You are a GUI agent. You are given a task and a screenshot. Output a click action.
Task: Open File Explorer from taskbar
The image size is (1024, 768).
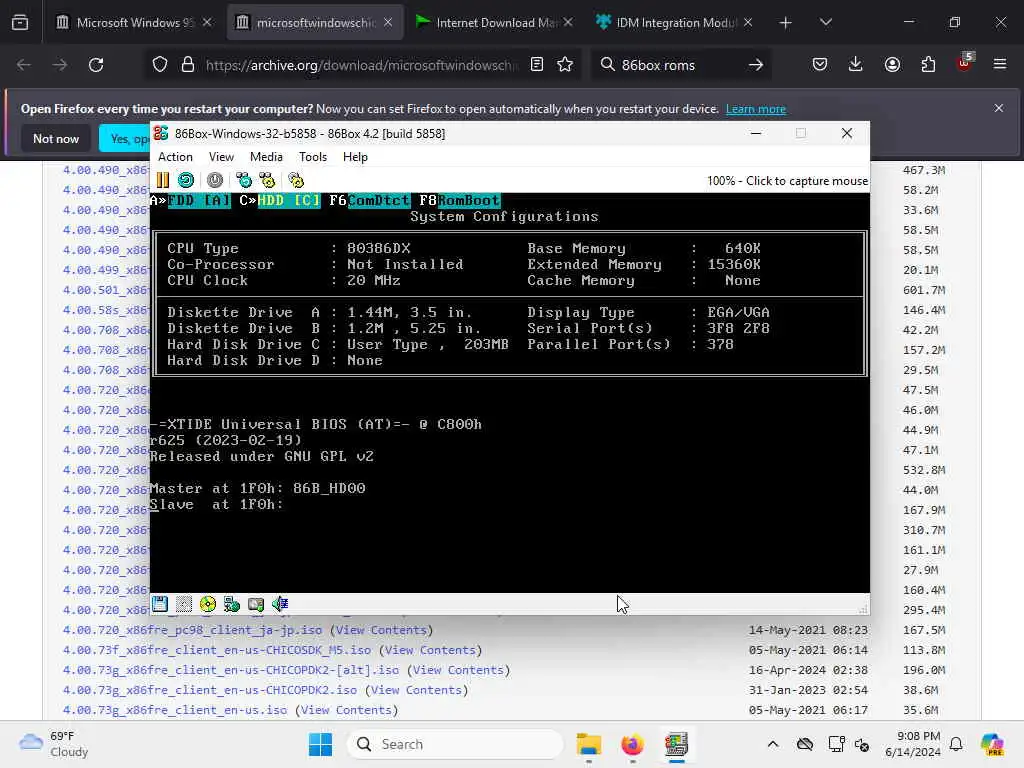[588, 744]
